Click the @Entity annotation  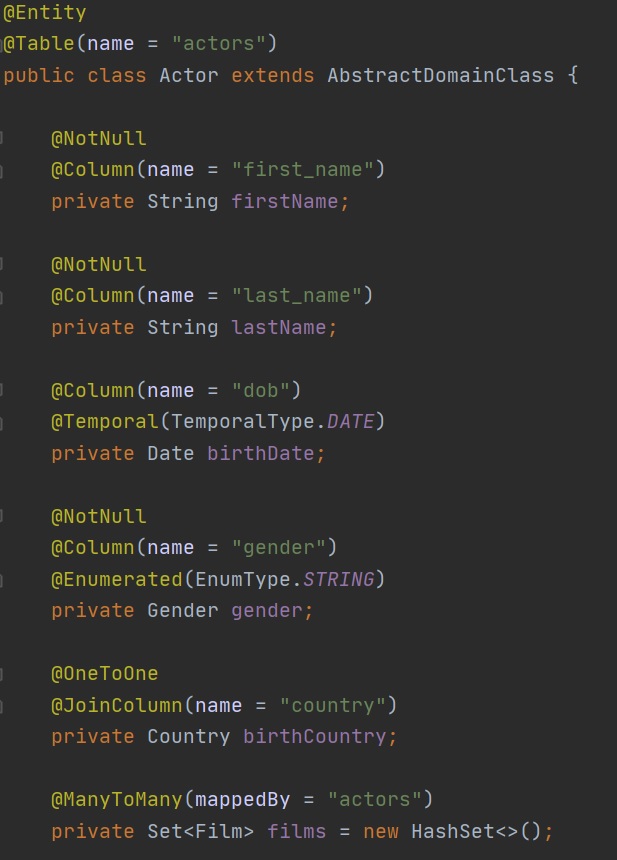(x=45, y=13)
